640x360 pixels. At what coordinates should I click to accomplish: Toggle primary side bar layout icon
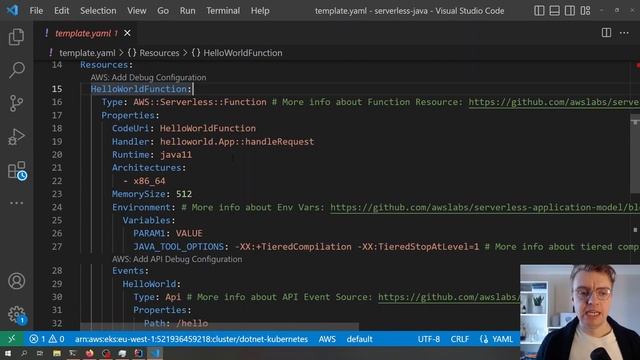[539, 11]
